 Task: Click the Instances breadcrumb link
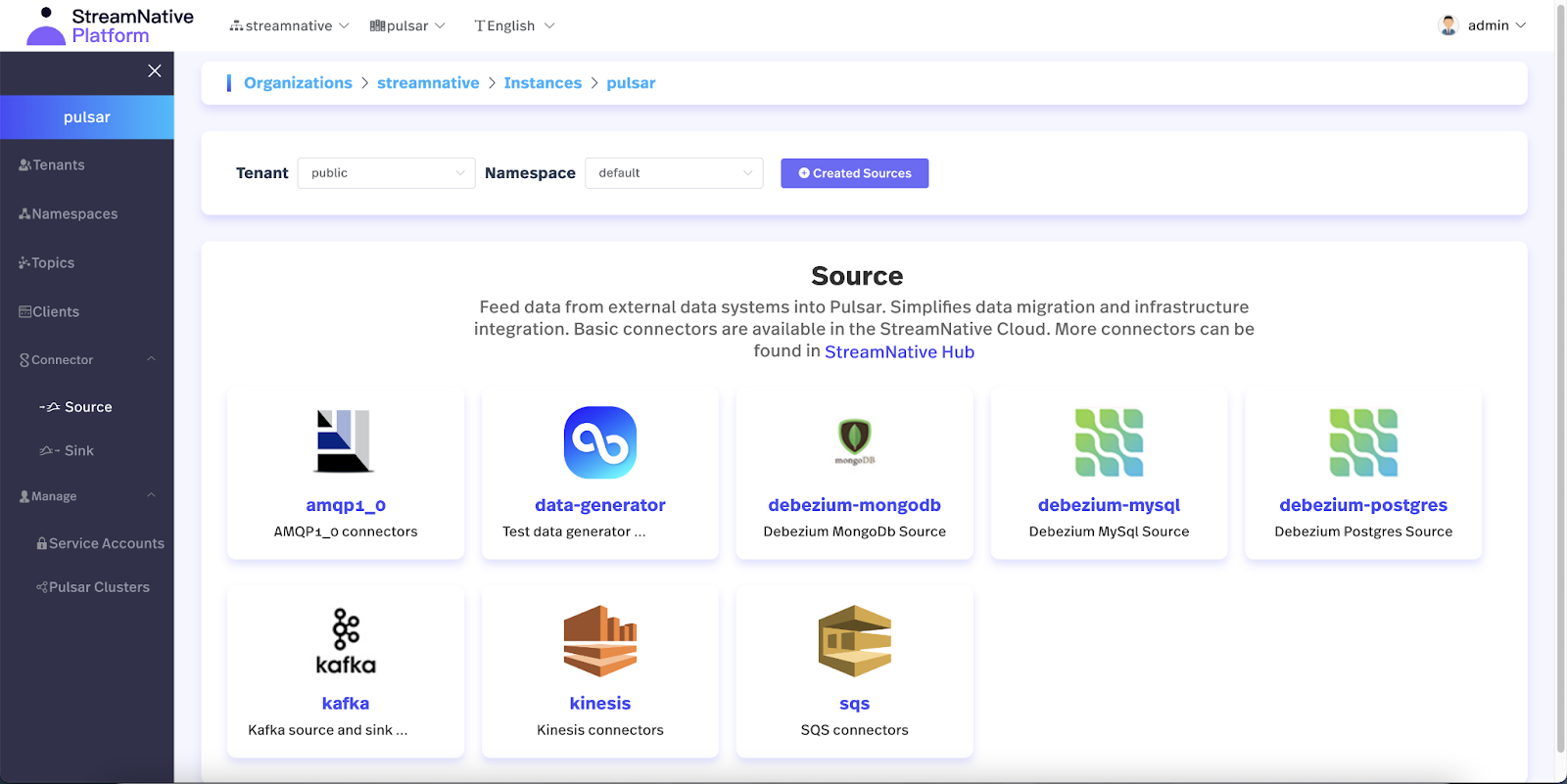[543, 83]
